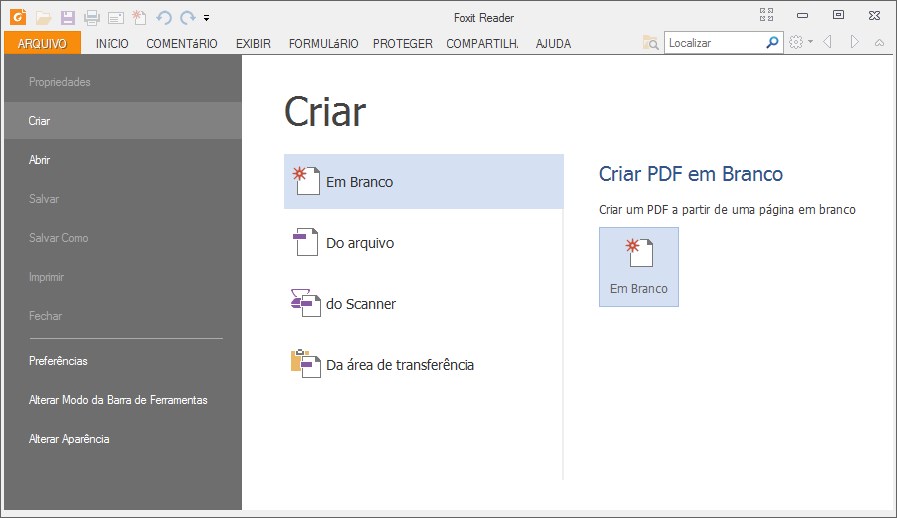This screenshot has width=897, height=518.
Task: Switch to the INÍCIO tab
Action: [x=112, y=44]
